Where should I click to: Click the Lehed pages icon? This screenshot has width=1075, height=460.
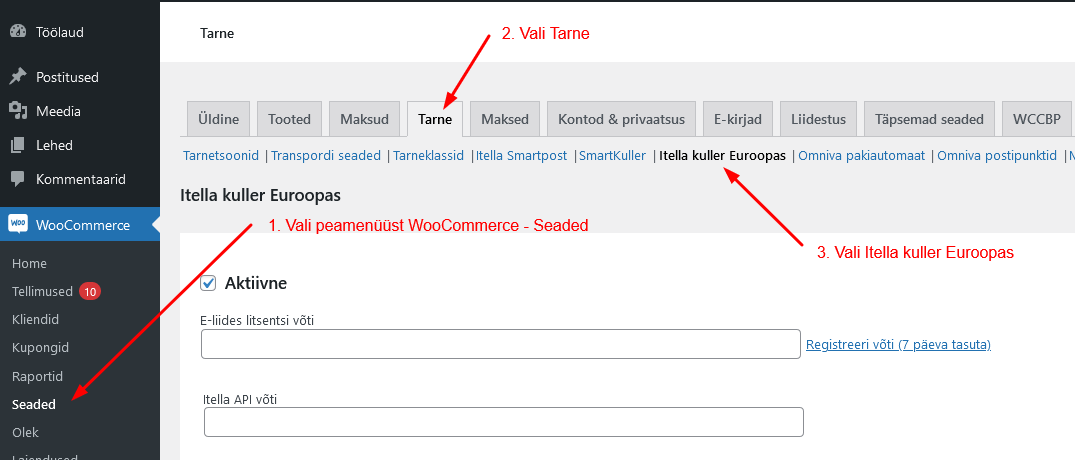click(17, 145)
